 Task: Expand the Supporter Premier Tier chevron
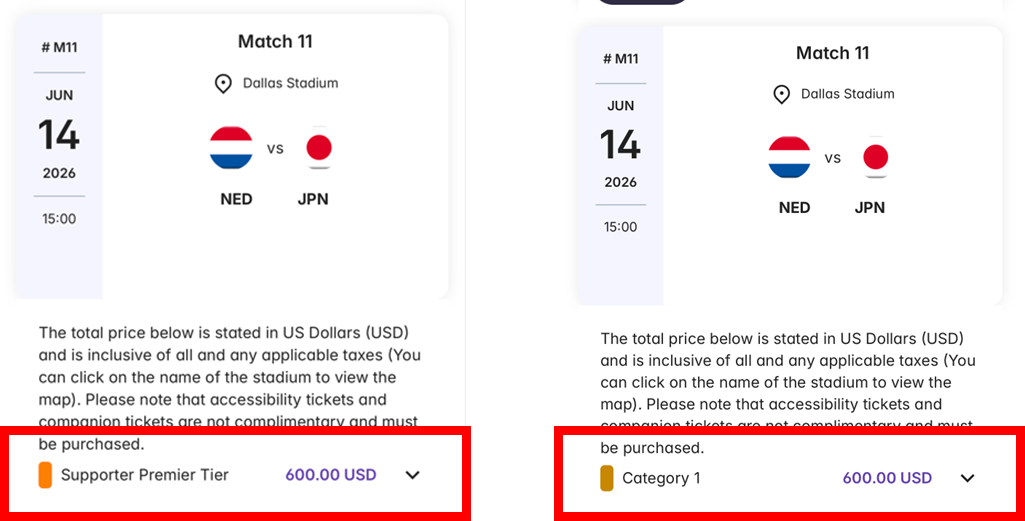click(412, 475)
